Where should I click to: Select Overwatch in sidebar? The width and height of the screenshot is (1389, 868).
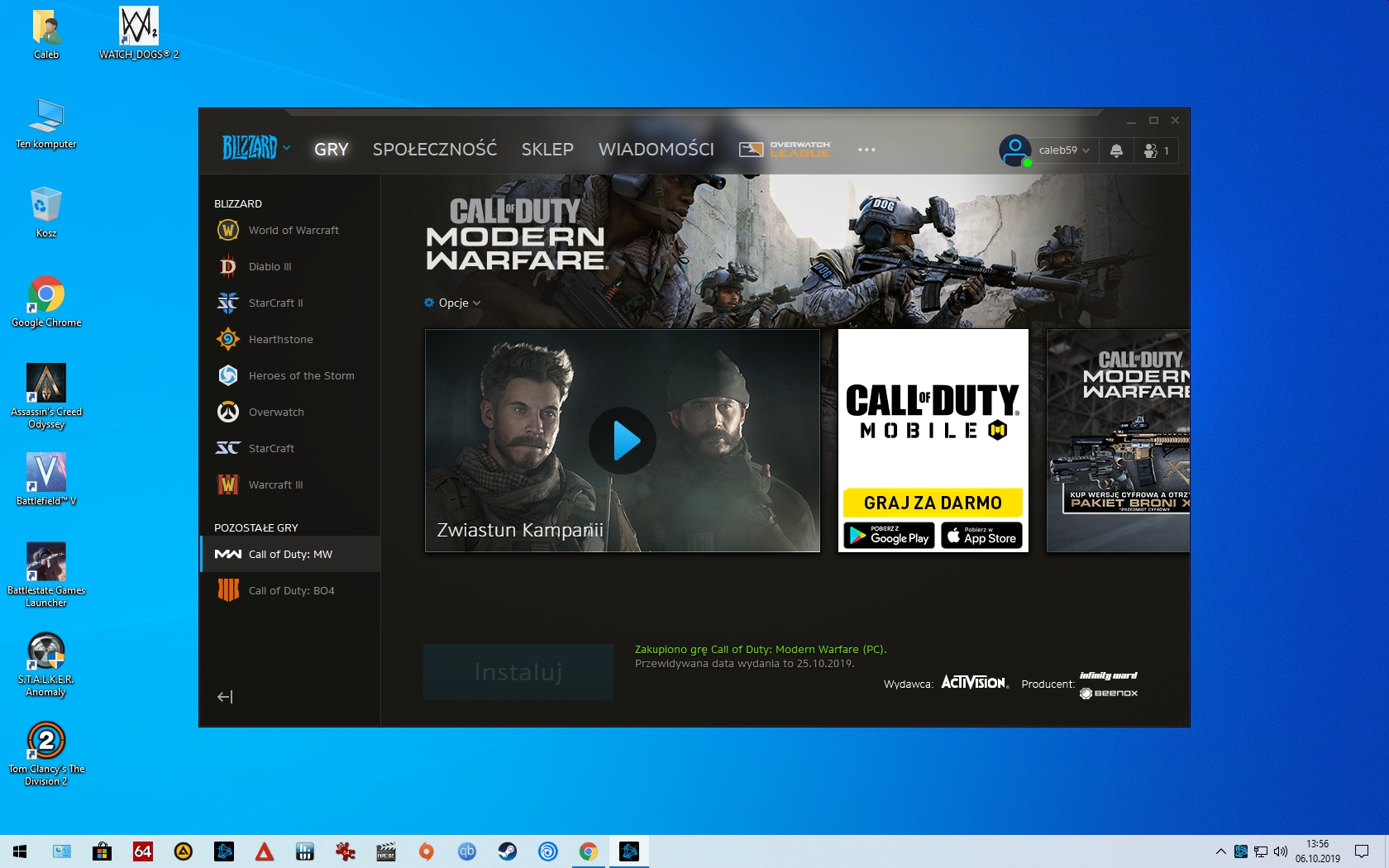(x=289, y=412)
